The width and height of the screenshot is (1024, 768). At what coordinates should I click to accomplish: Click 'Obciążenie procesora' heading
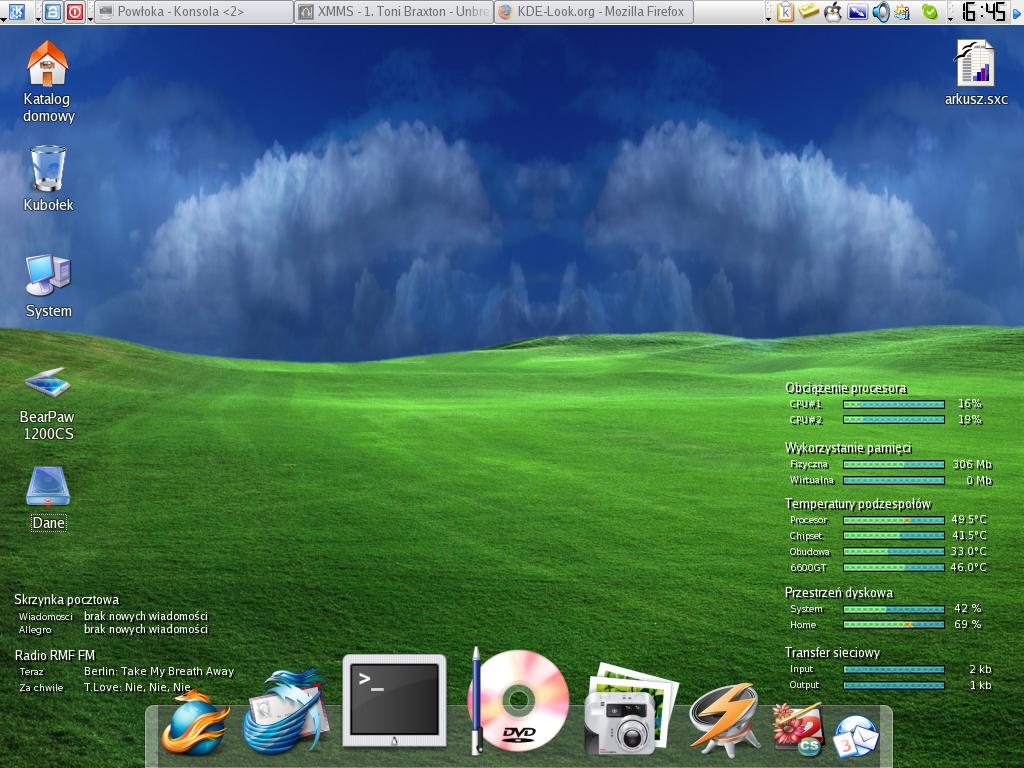point(846,388)
